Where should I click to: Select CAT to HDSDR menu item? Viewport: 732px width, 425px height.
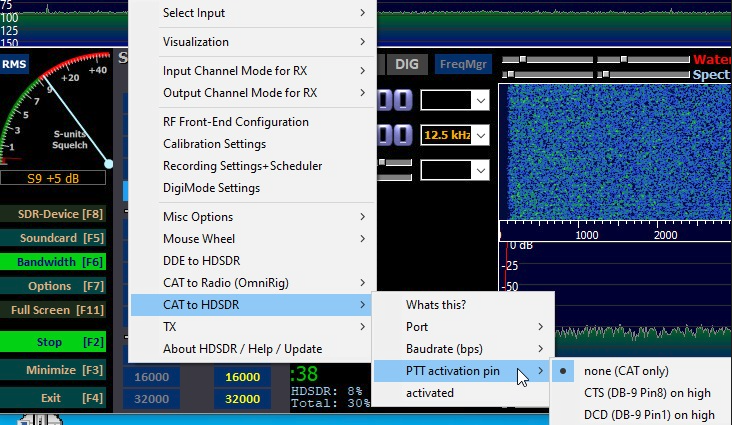click(x=252, y=305)
